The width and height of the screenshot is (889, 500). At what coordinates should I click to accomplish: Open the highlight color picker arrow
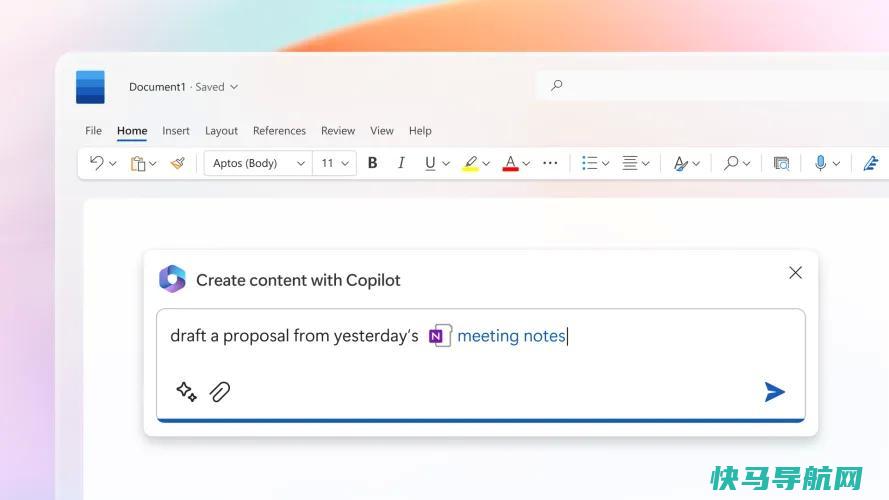(x=486, y=164)
